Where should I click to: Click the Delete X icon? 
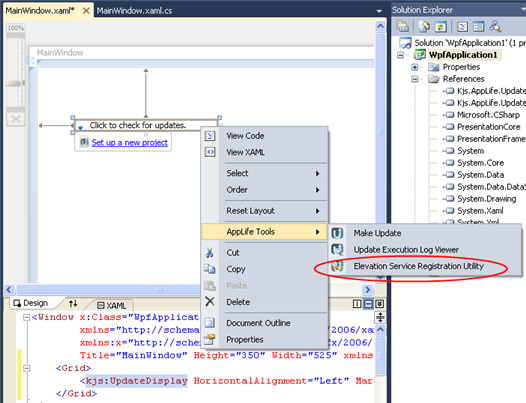tap(210, 302)
